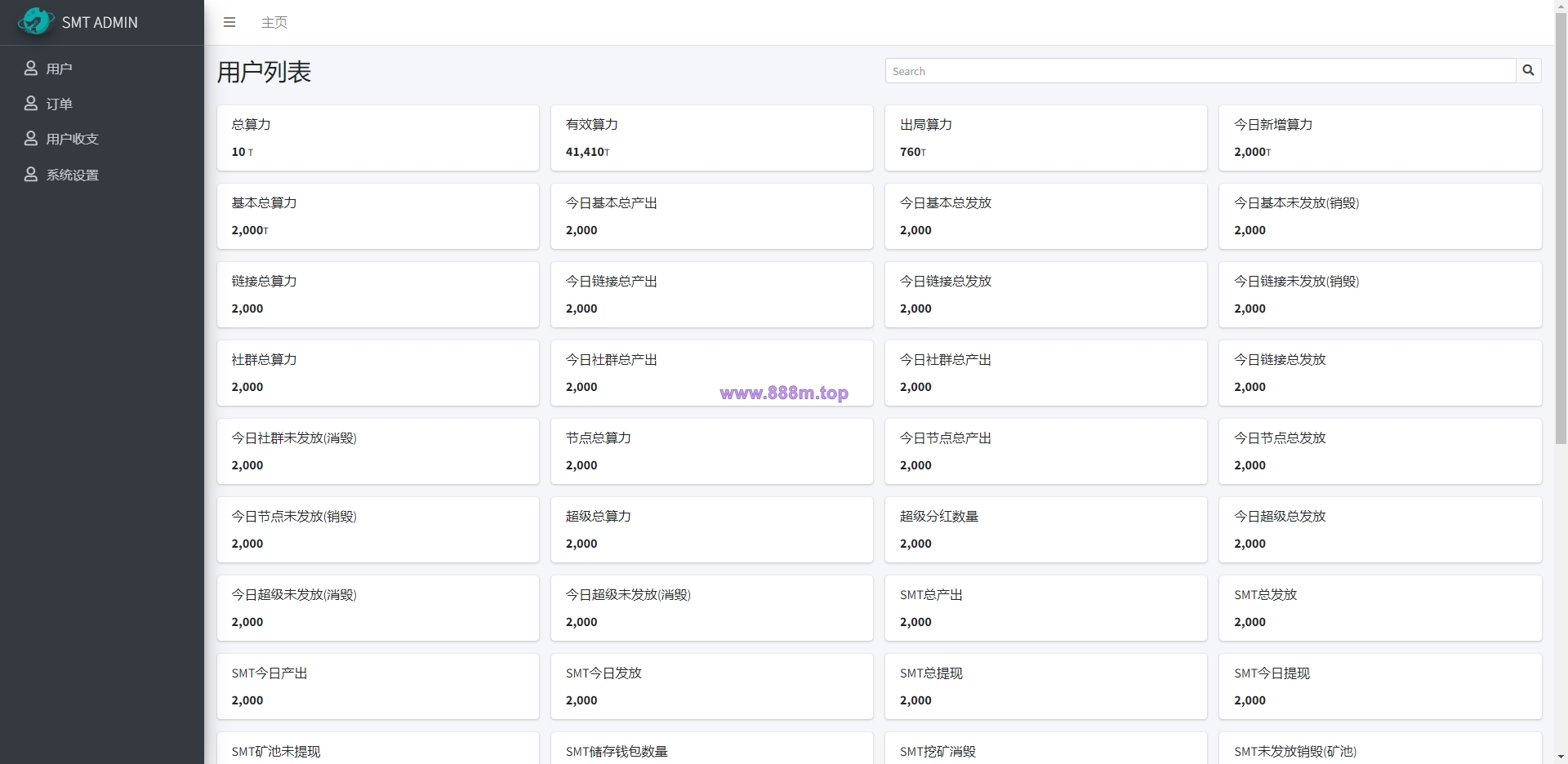
Task: Select the 今日节点总产出 card title
Action: coord(946,438)
